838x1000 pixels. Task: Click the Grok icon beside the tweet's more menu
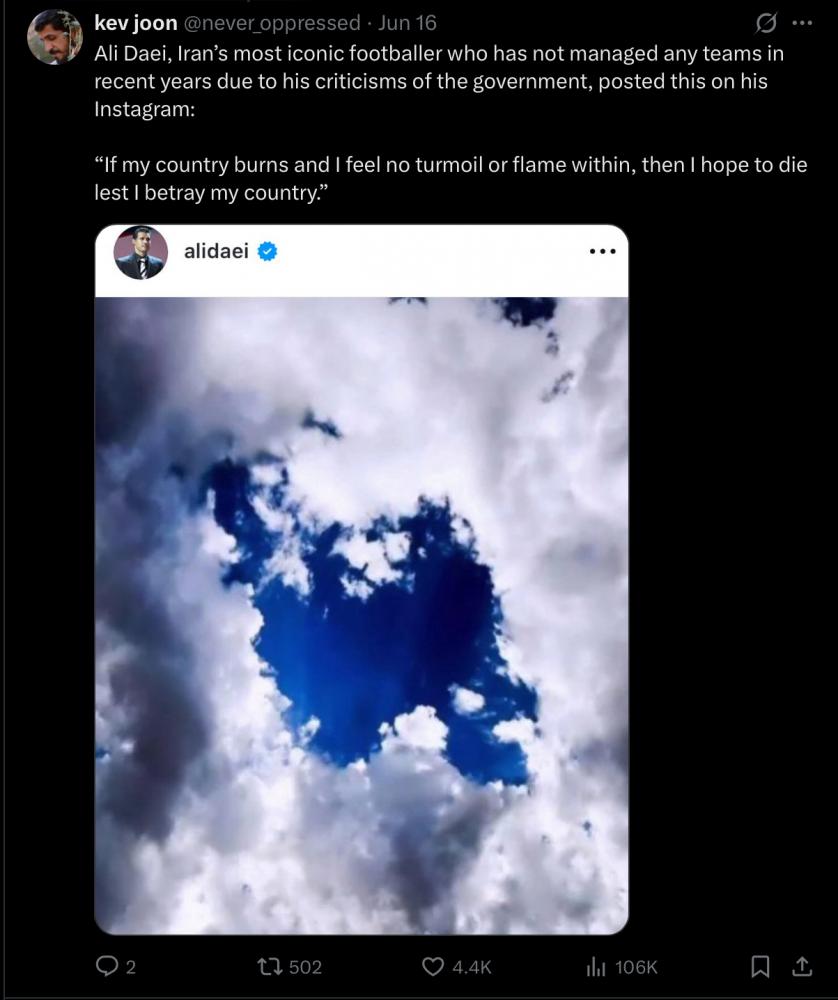[769, 22]
